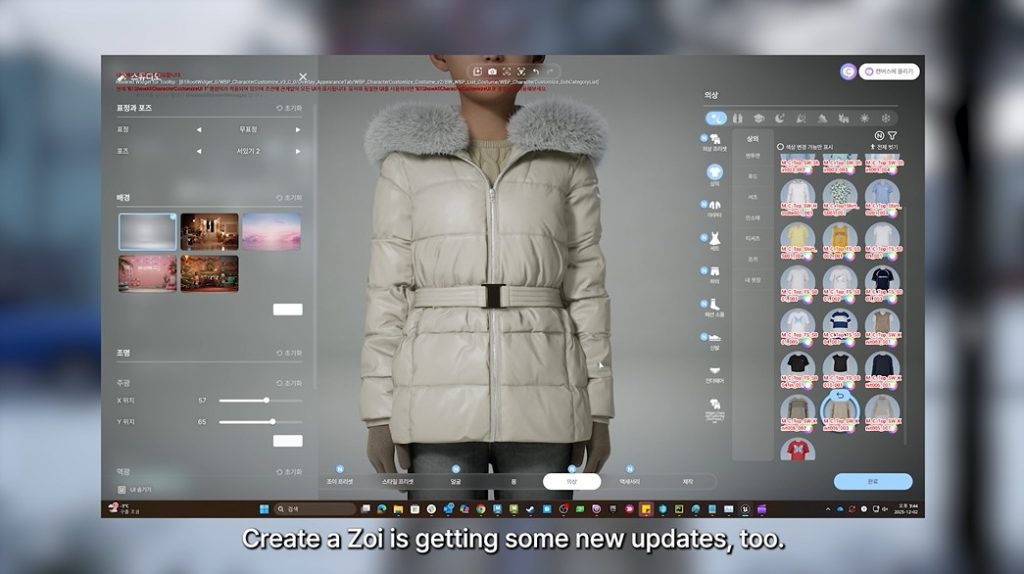1024x574 pixels.
Task: Choose the brown vest top
Action: click(882, 326)
